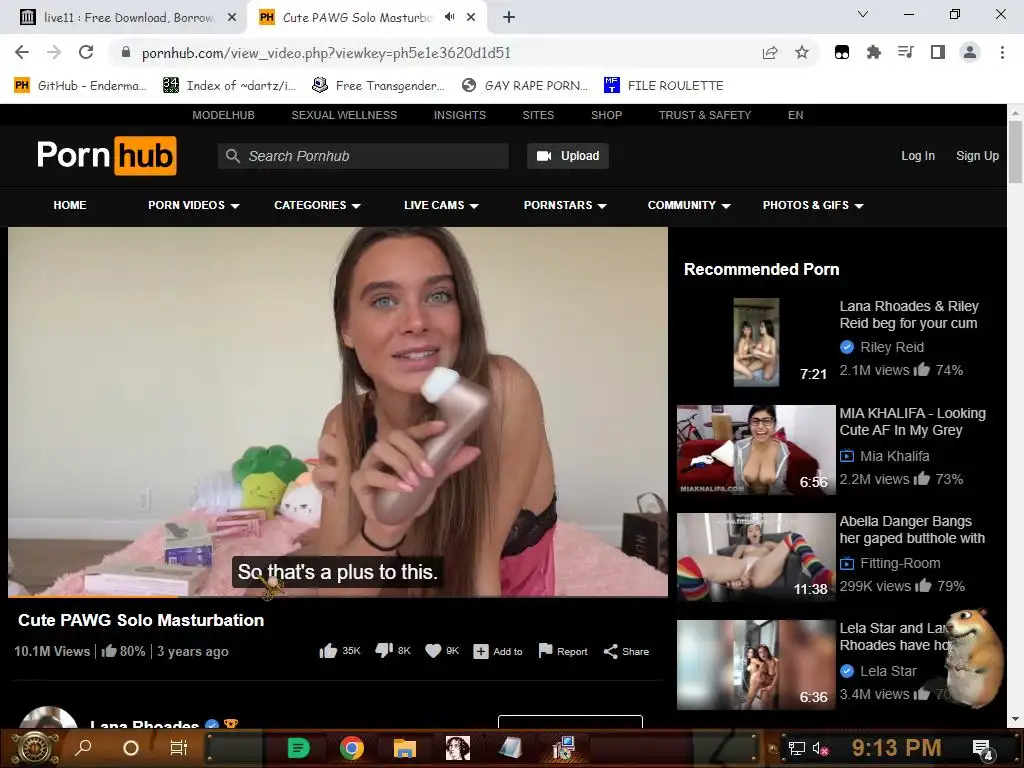
Task: Mute the tab audio speaker icon
Action: [449, 17]
